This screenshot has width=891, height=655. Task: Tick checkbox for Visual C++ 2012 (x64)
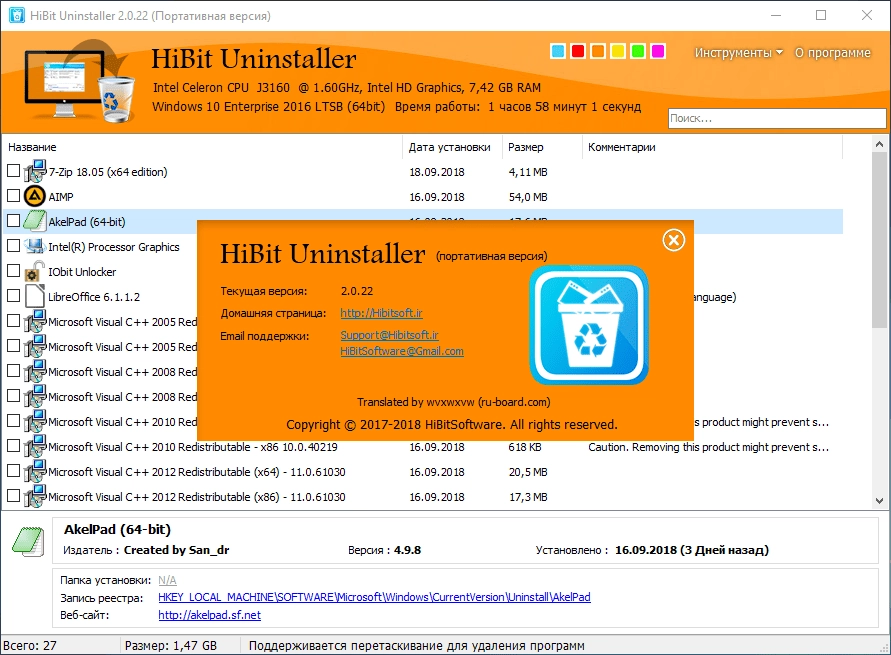13,470
